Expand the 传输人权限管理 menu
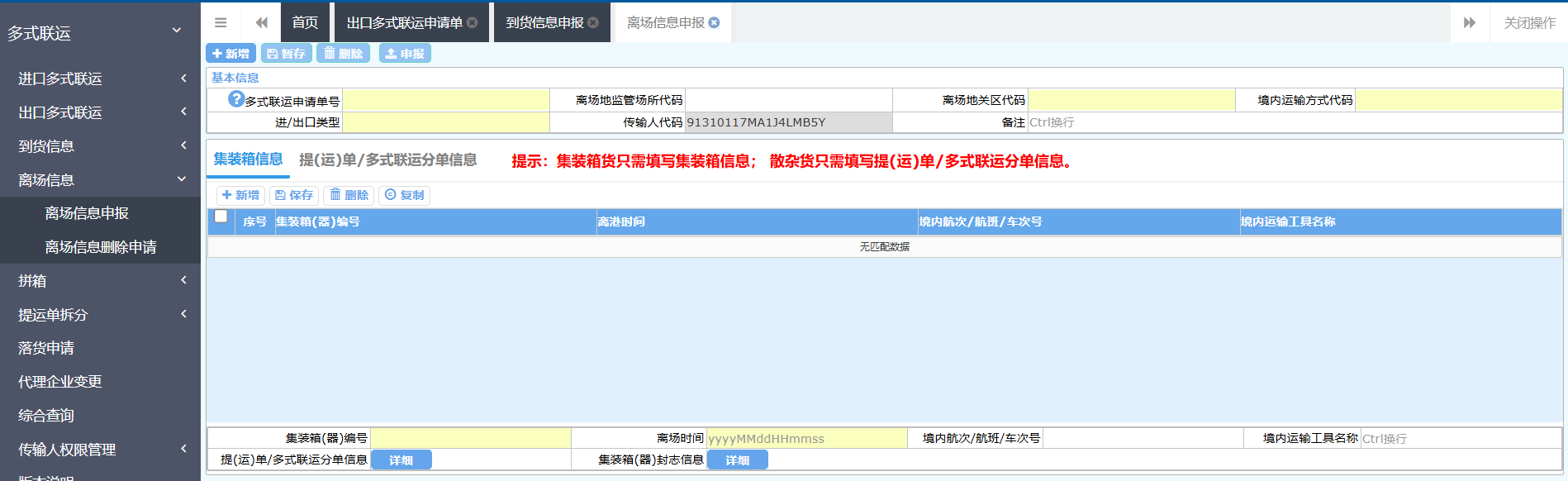 coord(100,450)
